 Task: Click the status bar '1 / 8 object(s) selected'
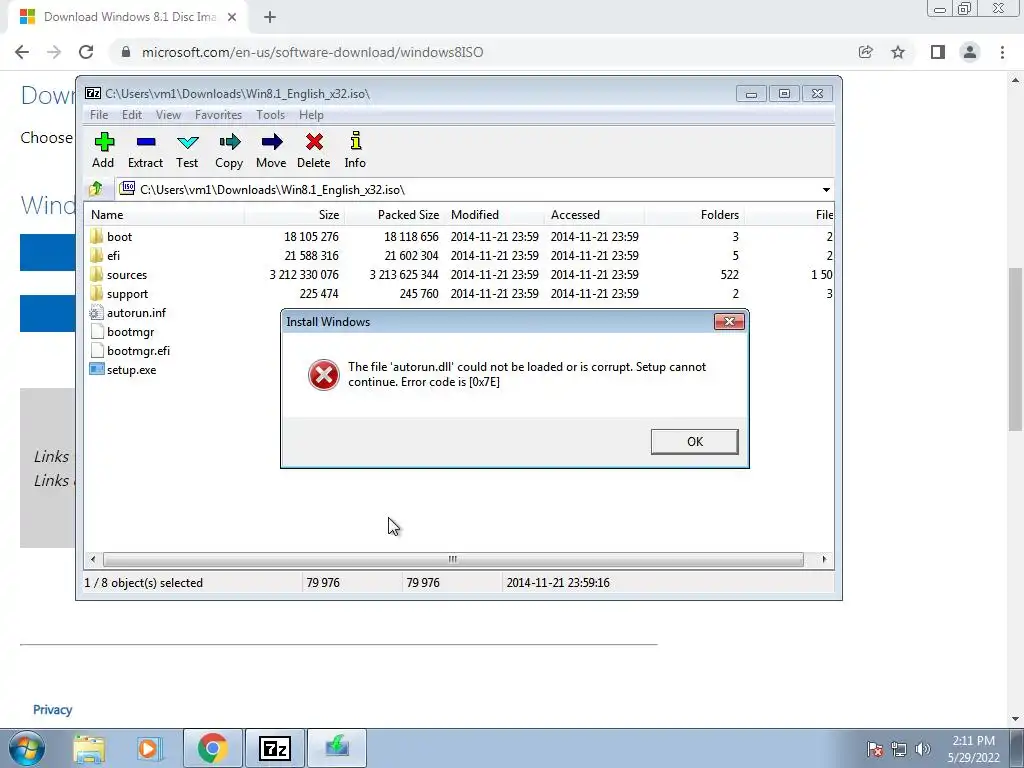point(144,583)
